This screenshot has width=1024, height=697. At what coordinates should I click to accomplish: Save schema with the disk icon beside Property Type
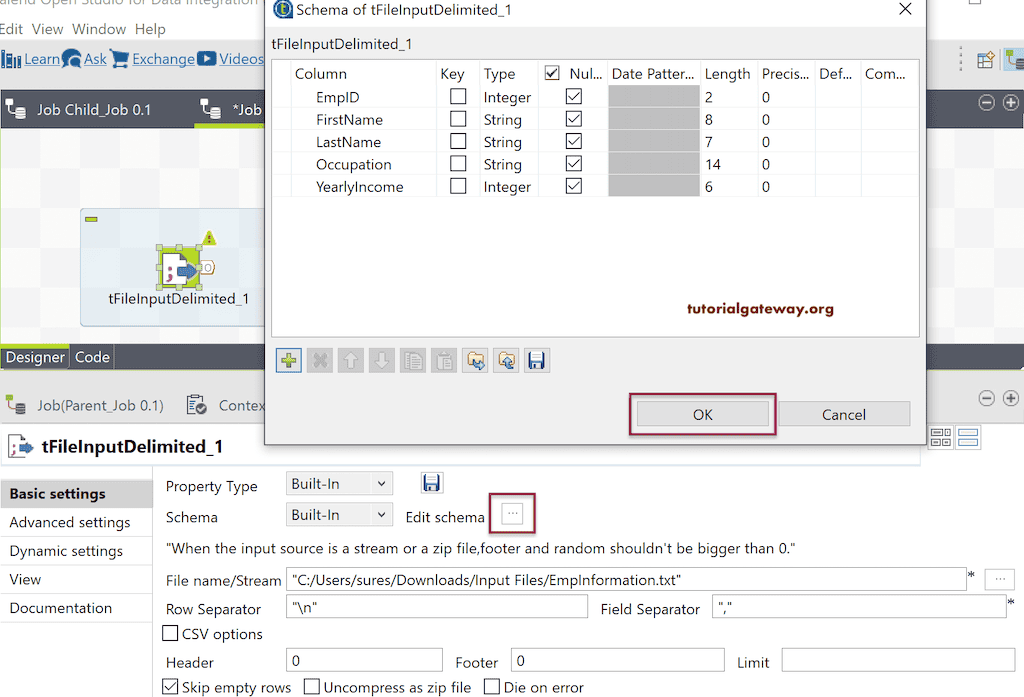click(432, 483)
